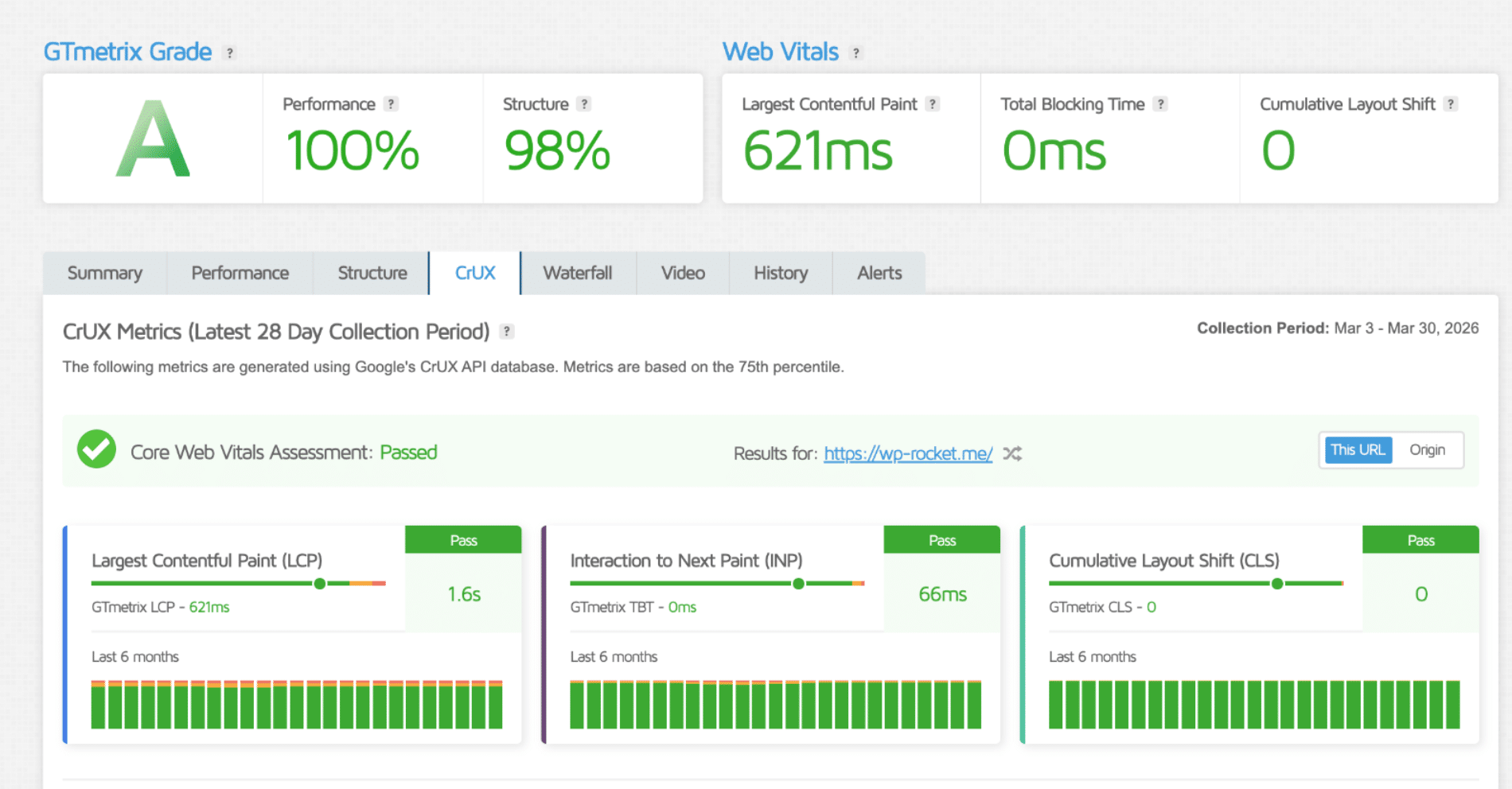Switch results to Origin view
Viewport: 1512px width, 789px height.
[1429, 449]
